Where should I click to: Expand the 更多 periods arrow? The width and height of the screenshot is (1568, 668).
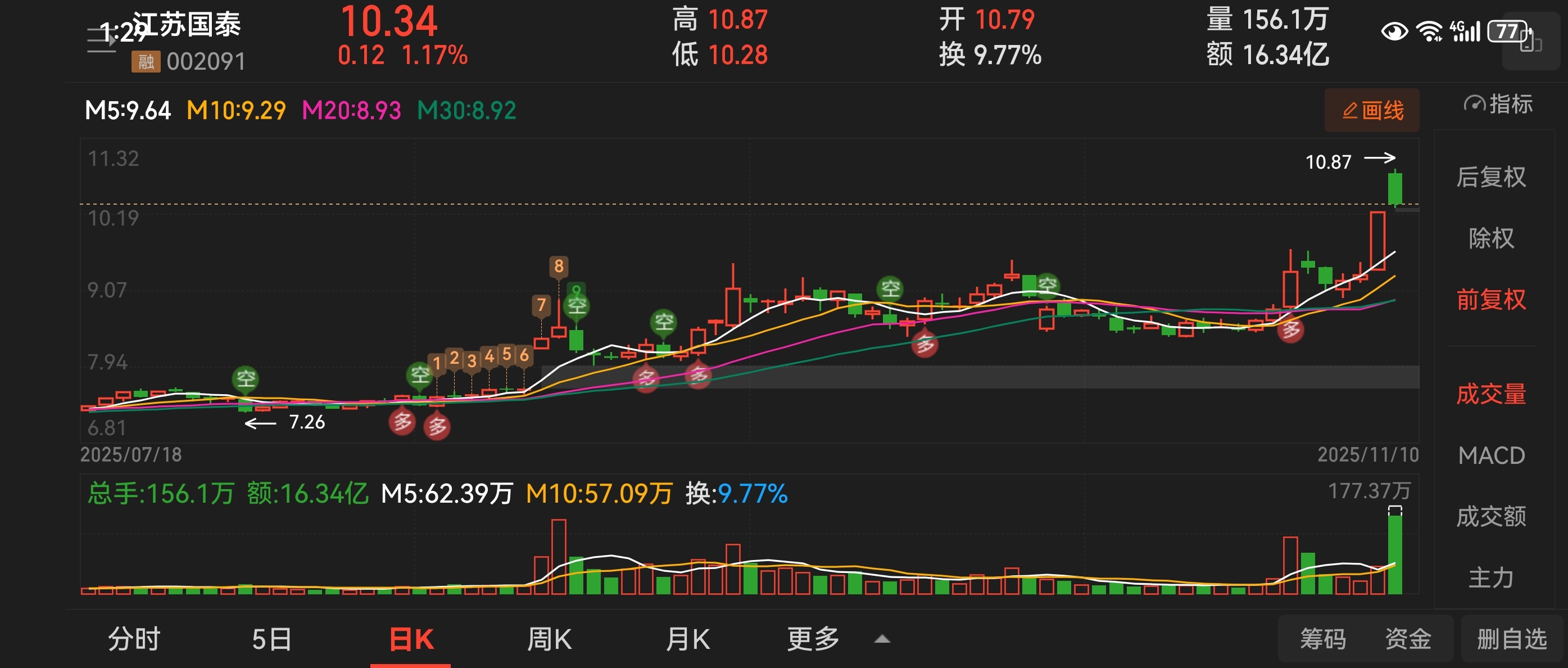[881, 639]
